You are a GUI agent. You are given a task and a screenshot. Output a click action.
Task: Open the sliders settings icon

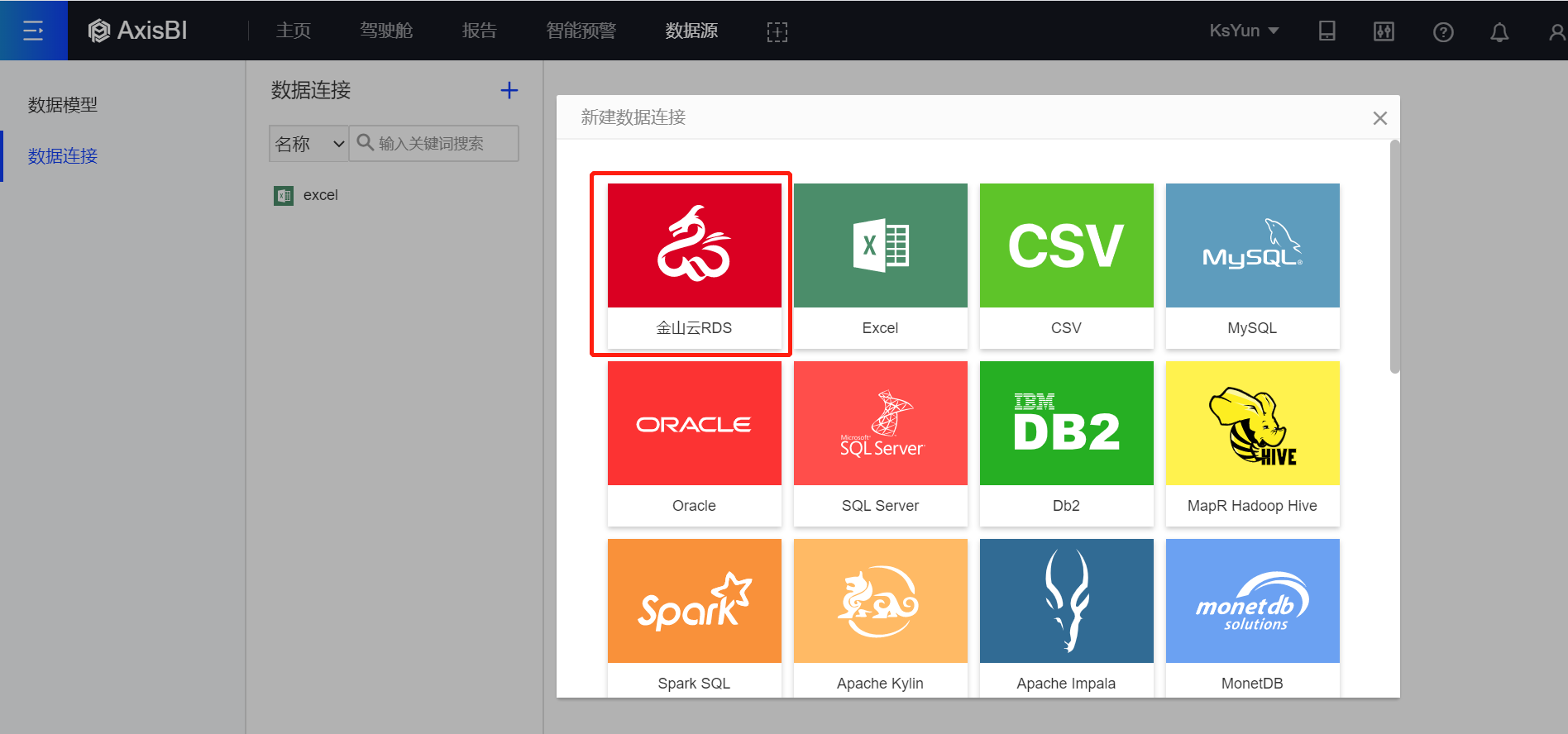coord(1384,31)
